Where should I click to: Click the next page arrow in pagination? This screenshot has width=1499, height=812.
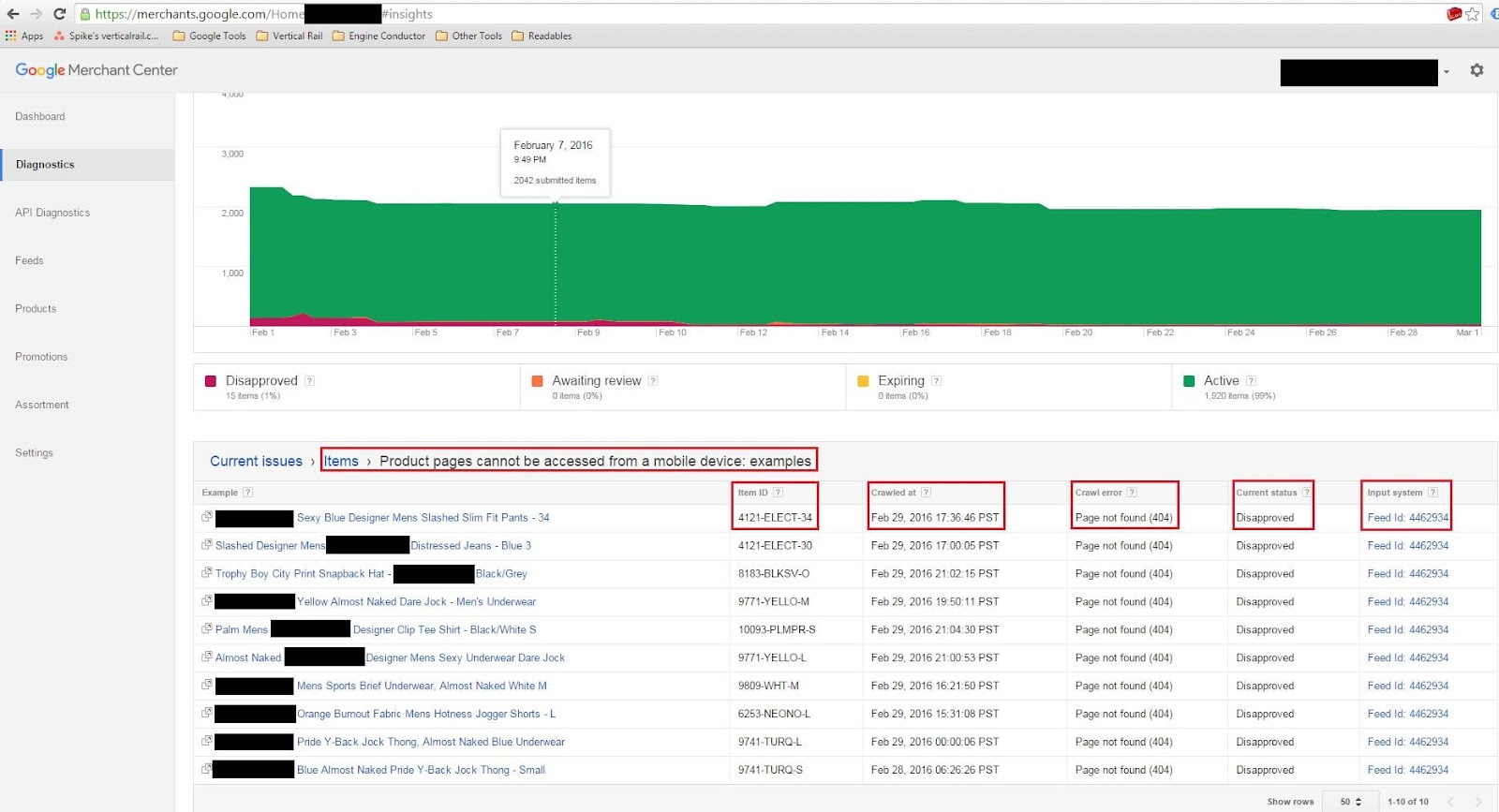coord(1478,802)
